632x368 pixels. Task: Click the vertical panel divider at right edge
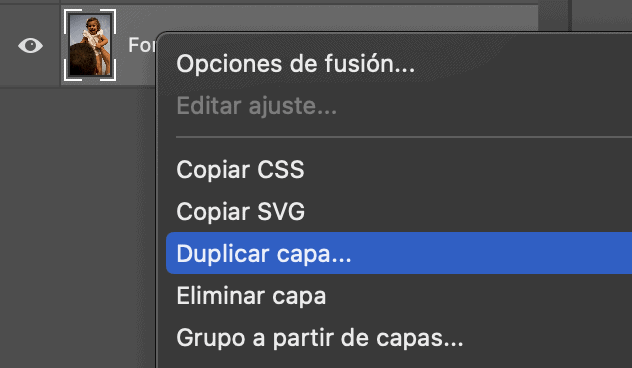click(570, 15)
